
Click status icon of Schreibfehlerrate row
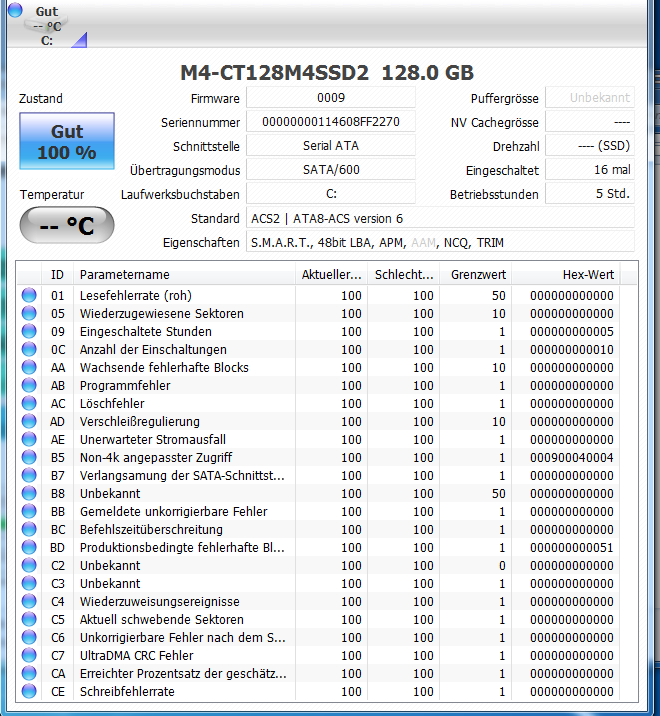[29, 691]
